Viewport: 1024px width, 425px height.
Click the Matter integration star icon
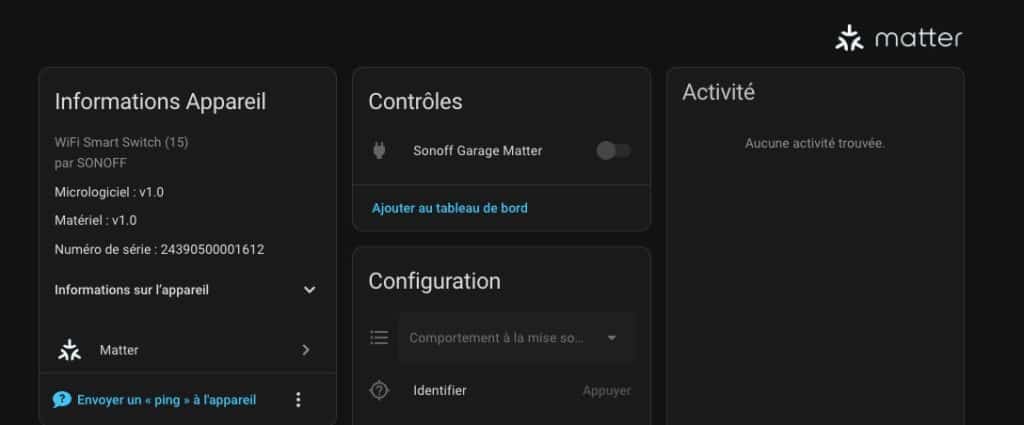69,350
